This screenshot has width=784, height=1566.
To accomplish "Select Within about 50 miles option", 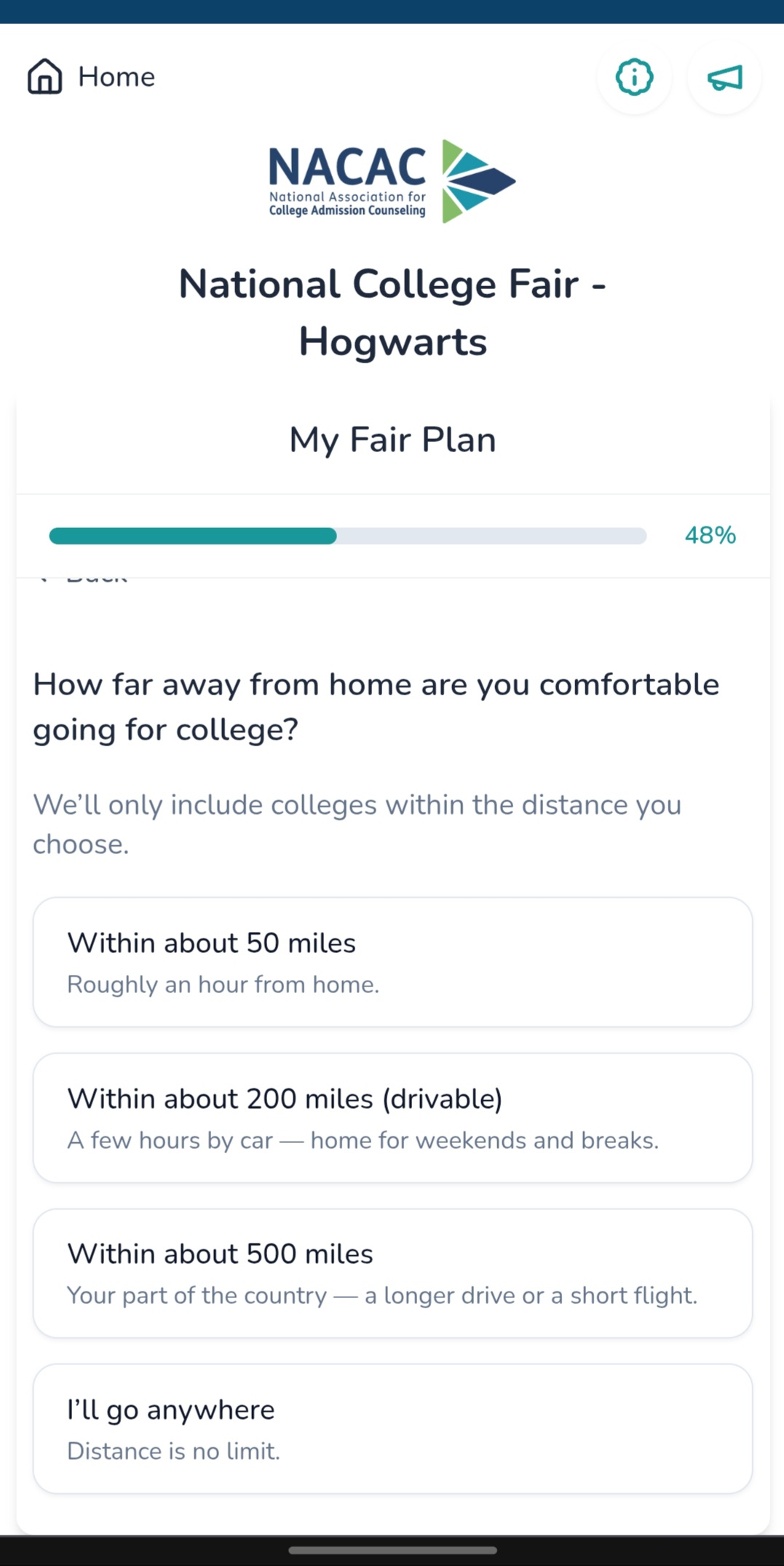I will click(x=392, y=962).
